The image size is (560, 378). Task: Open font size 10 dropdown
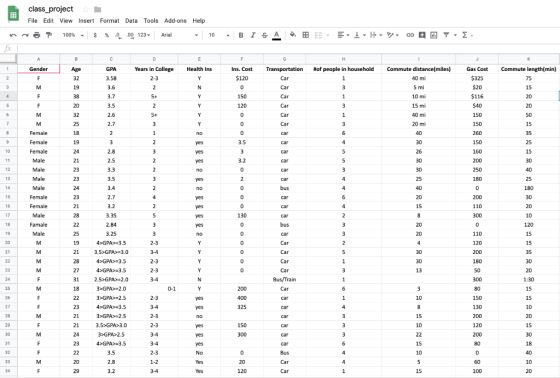pyautogui.click(x=219, y=35)
